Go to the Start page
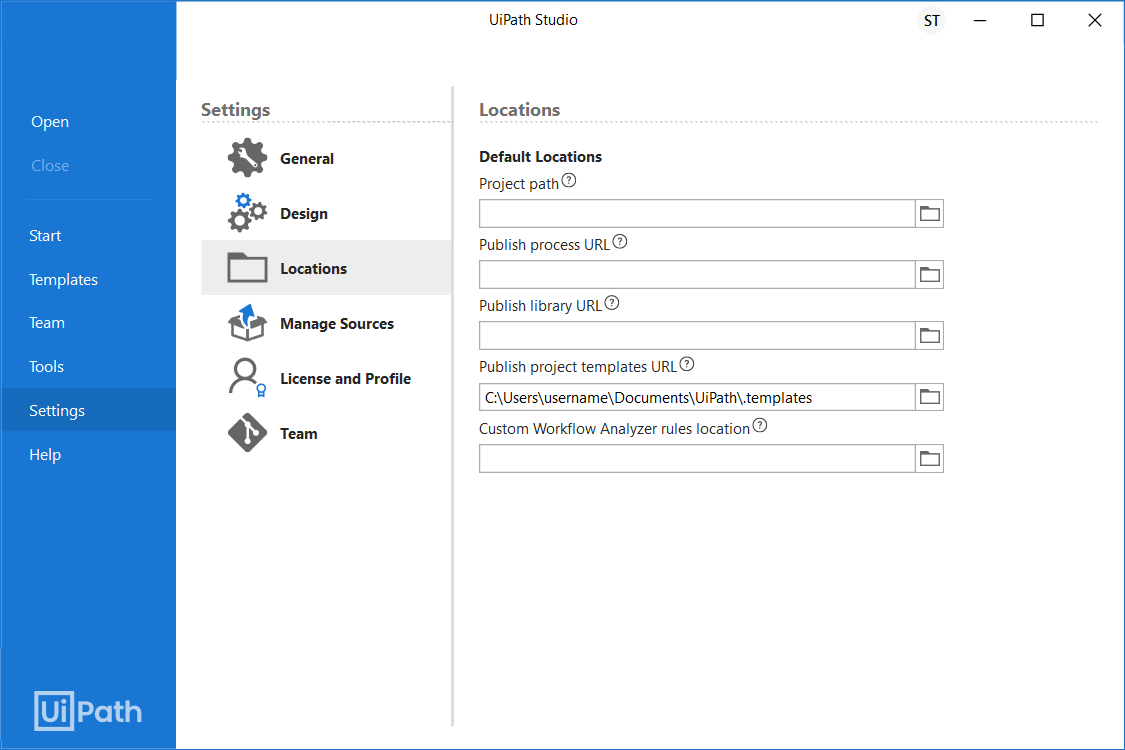1125x750 pixels. 45,235
